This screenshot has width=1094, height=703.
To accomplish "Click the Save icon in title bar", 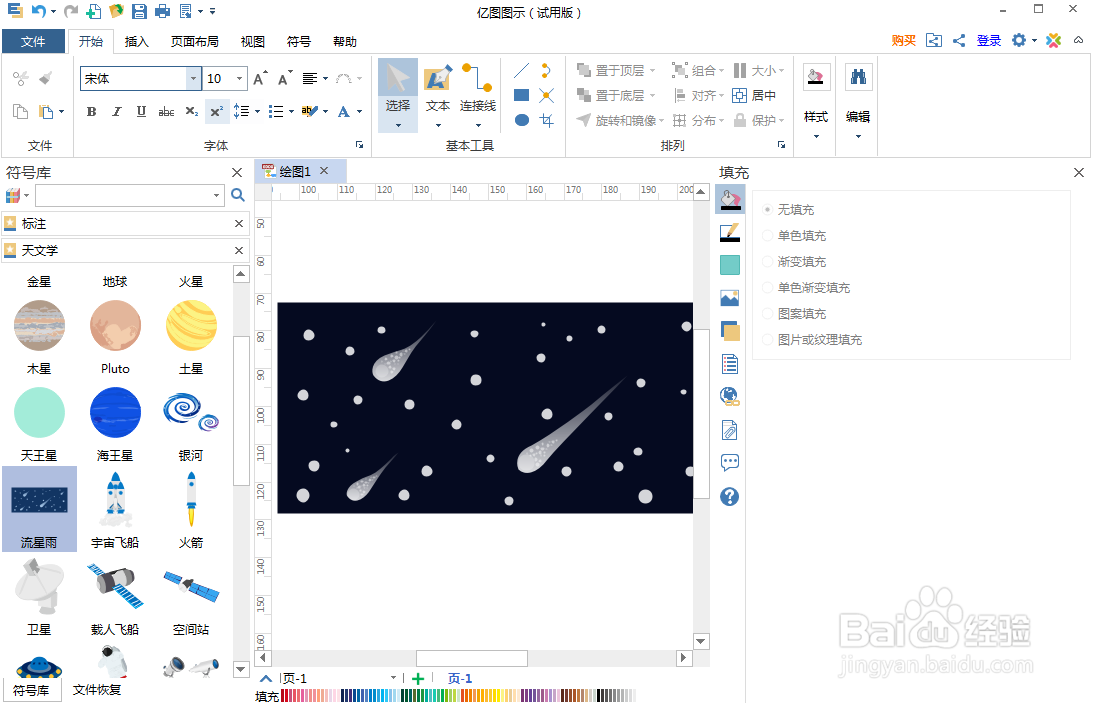I will [139, 11].
